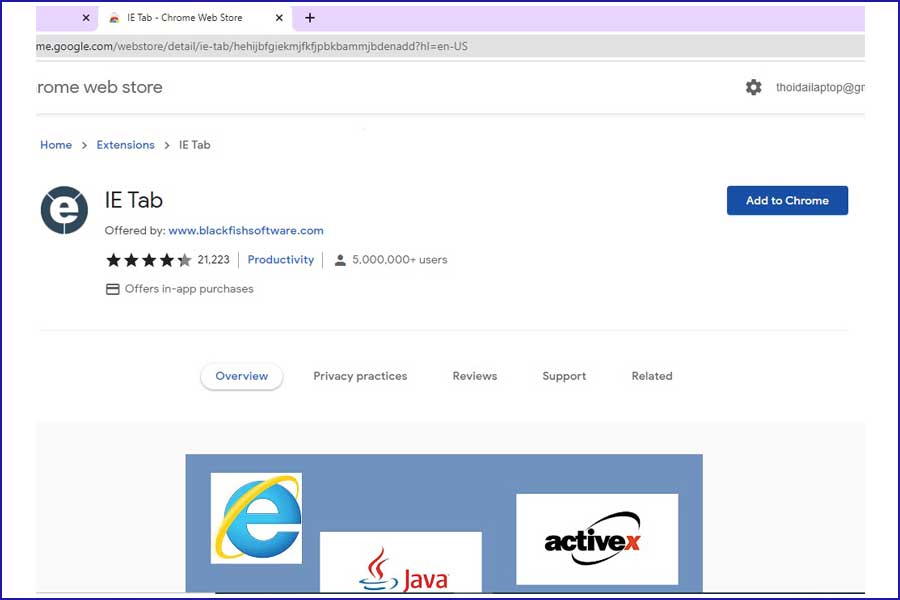
Task: Click the 21,223 ratings count
Action: click(212, 259)
